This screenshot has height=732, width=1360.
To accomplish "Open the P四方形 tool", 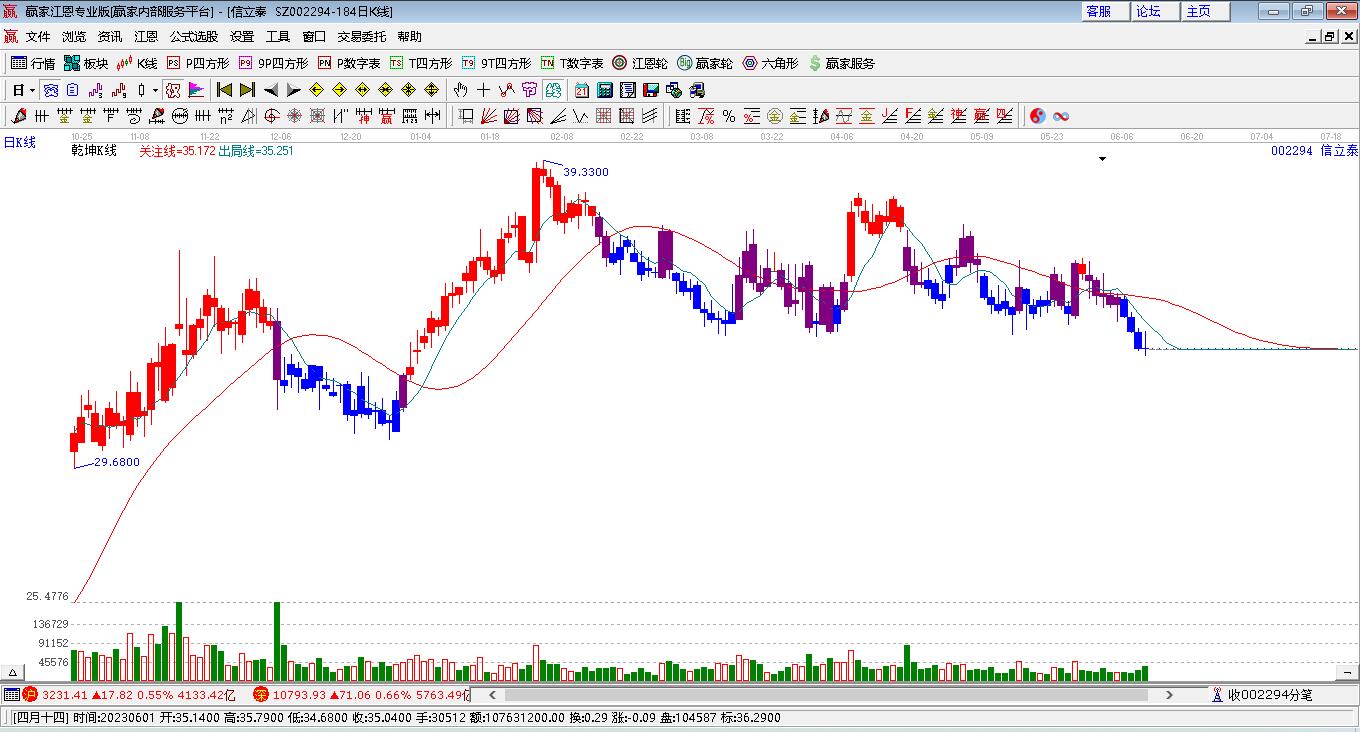I will 198,63.
